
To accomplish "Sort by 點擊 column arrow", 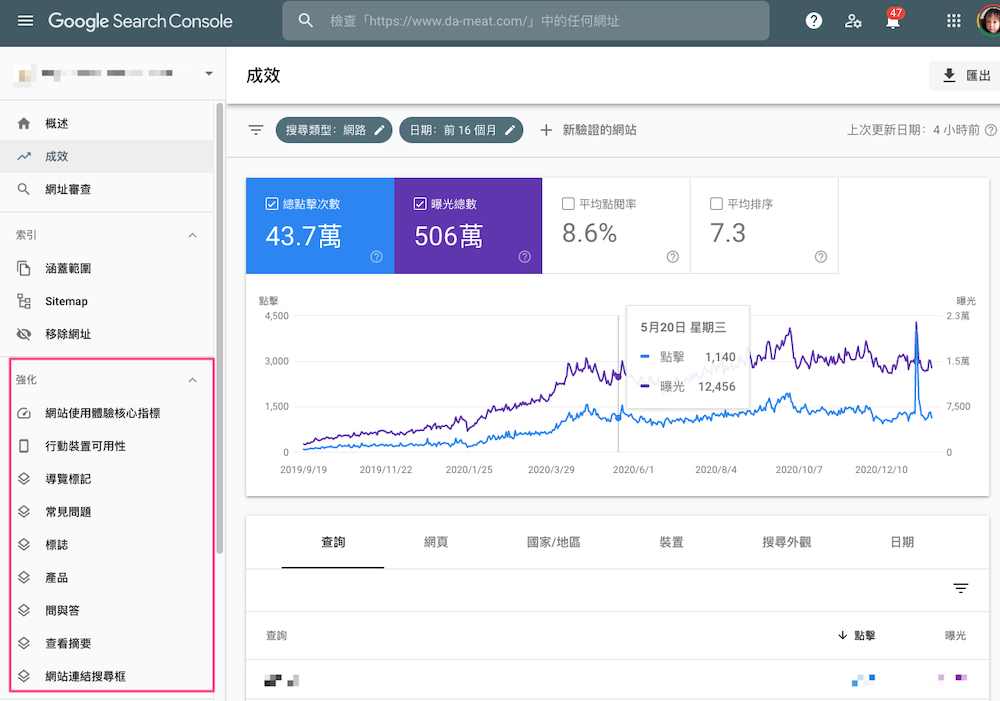I will click(842, 635).
